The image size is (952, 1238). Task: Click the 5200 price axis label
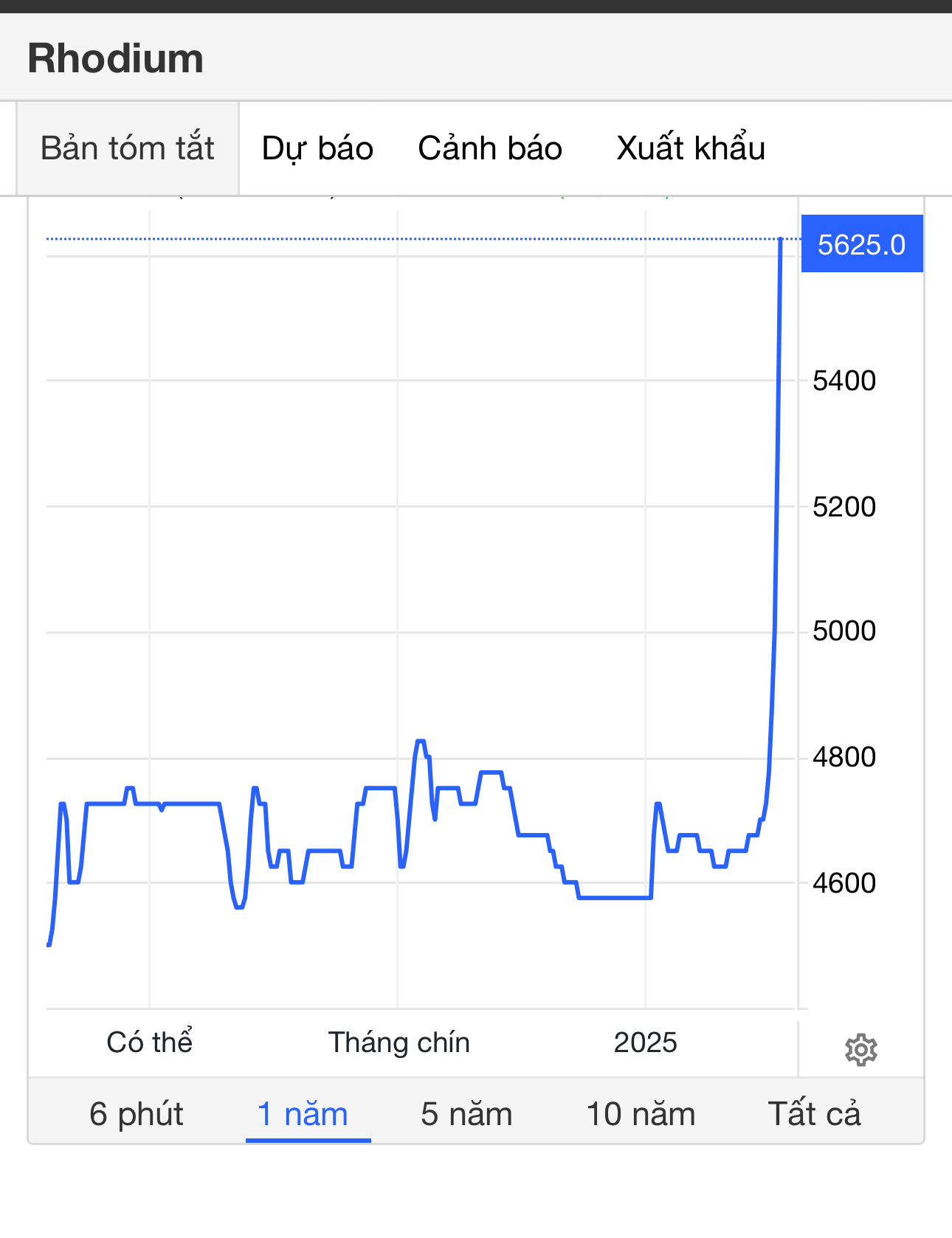pyautogui.click(x=844, y=507)
